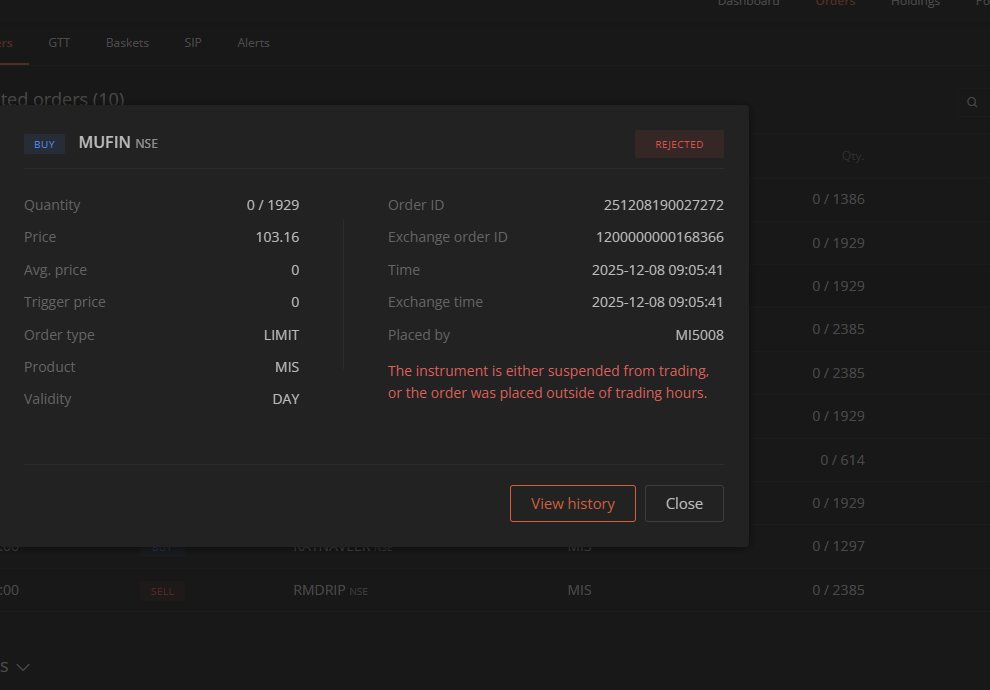Click the BUY tag in dialog header
Screen dimensions: 990x690
pos(44,144)
